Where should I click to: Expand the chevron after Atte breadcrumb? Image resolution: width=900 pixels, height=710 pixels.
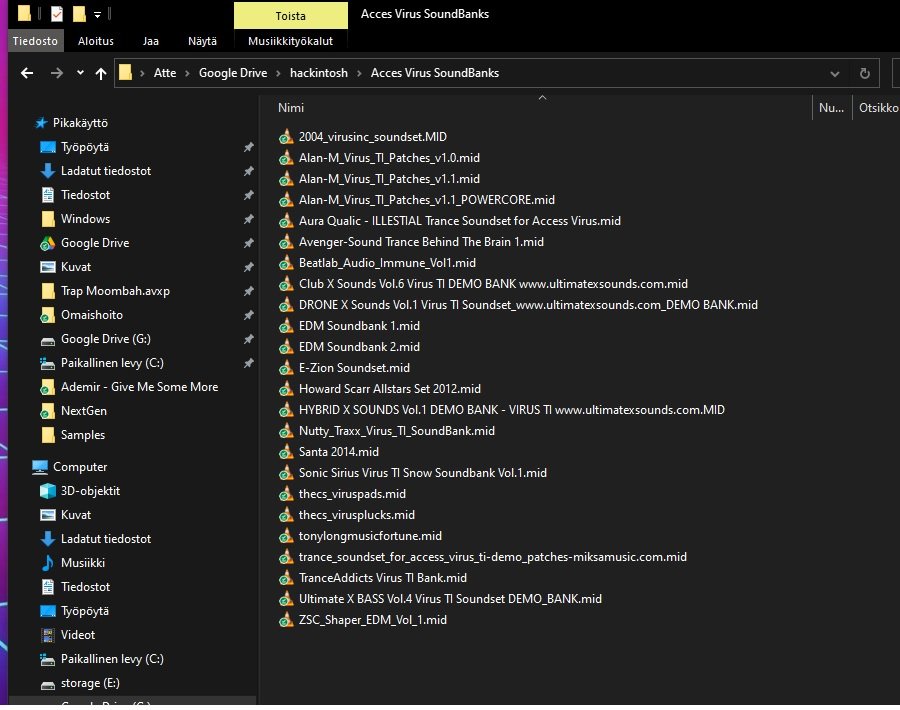(x=187, y=73)
